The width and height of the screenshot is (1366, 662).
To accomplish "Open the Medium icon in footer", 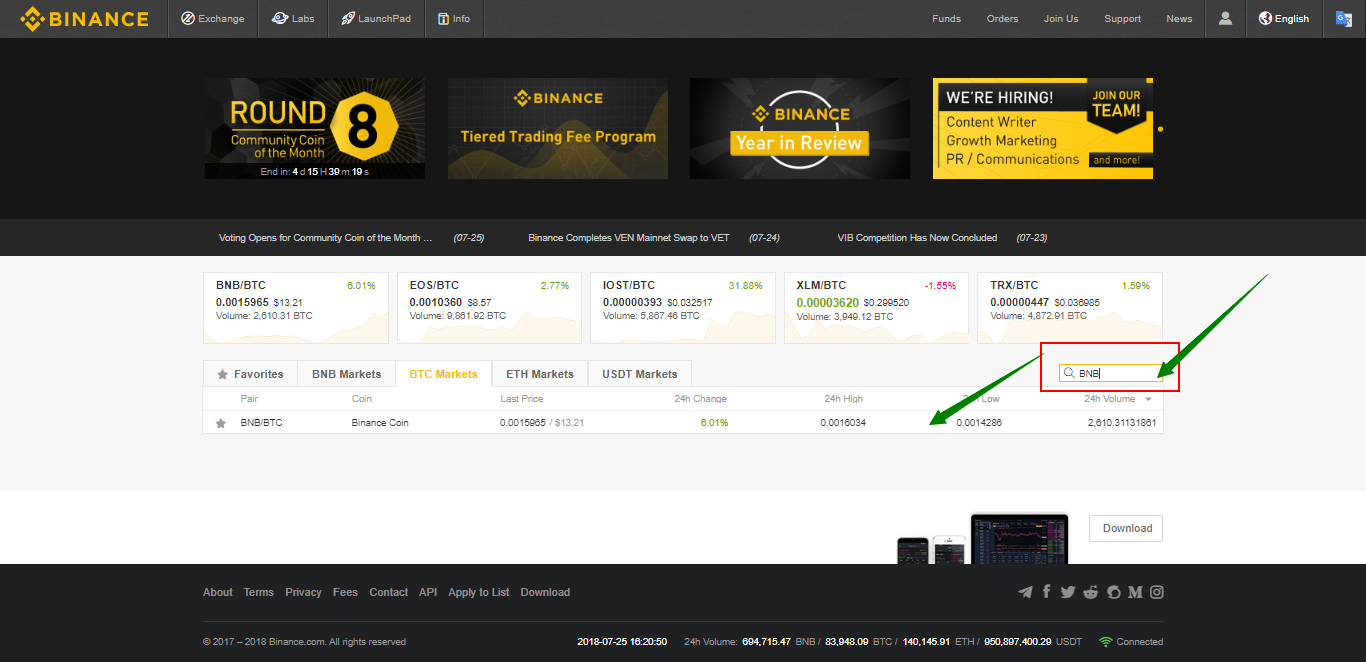I will tap(1135, 592).
